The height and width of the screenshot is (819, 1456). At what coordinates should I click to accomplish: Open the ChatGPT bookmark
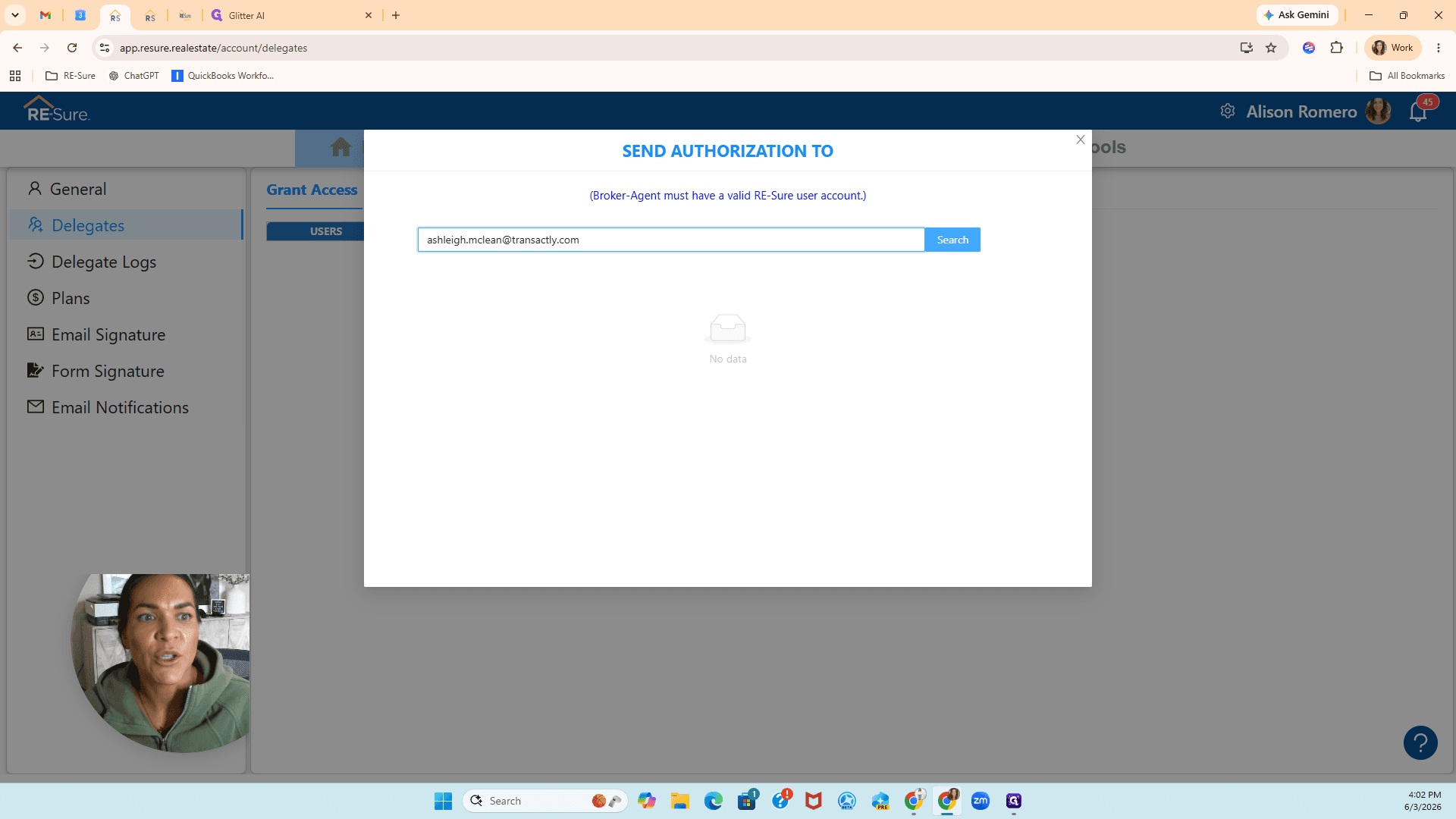(134, 76)
